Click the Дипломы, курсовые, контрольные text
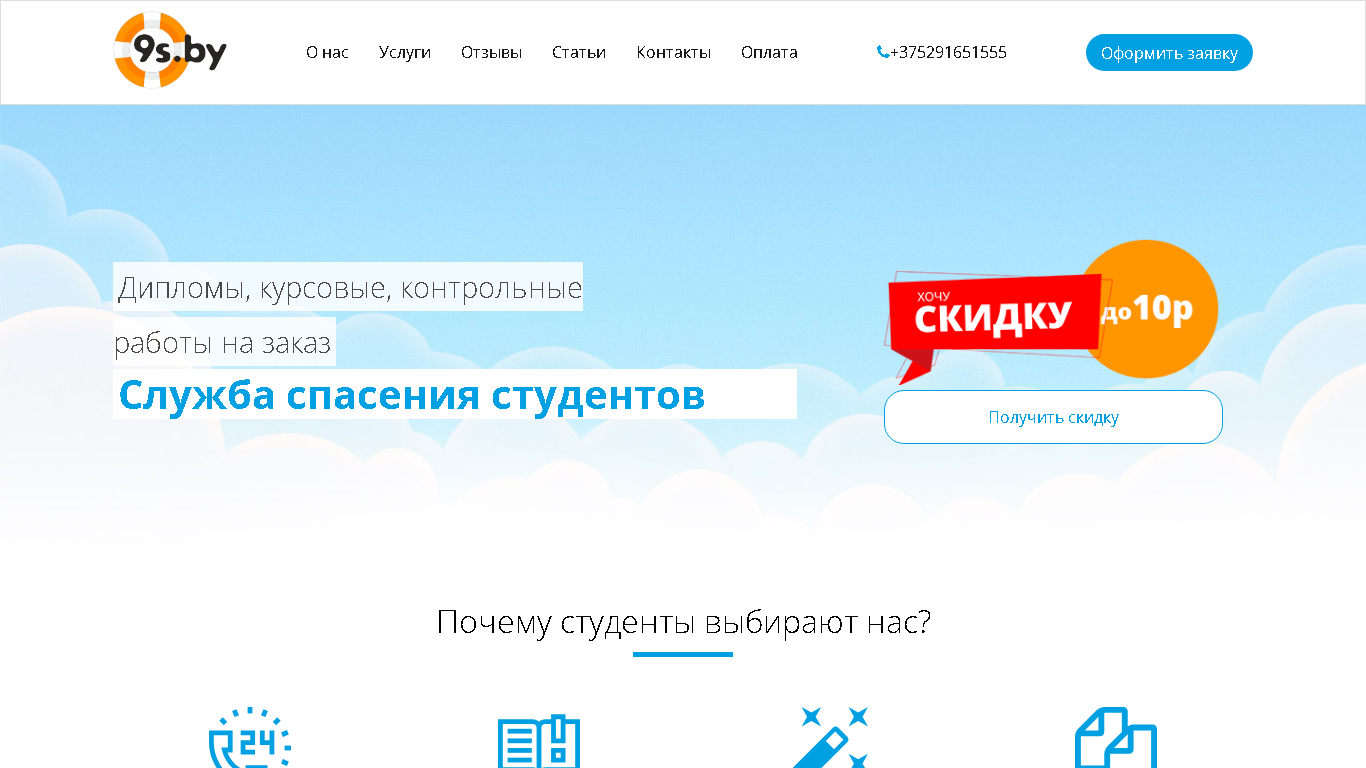1366x768 pixels. click(350, 289)
